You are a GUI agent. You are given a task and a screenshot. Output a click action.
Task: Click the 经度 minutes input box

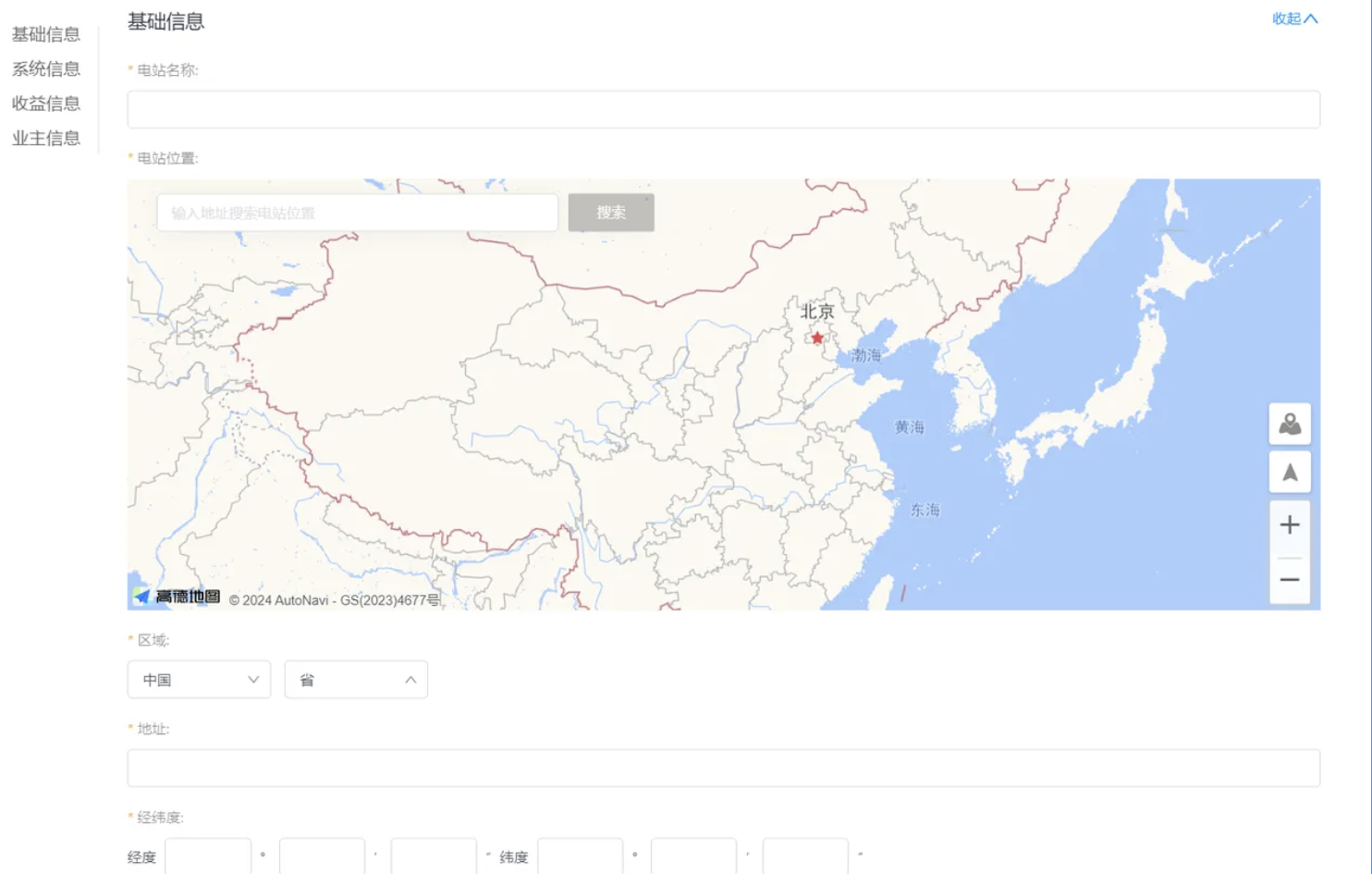[322, 856]
